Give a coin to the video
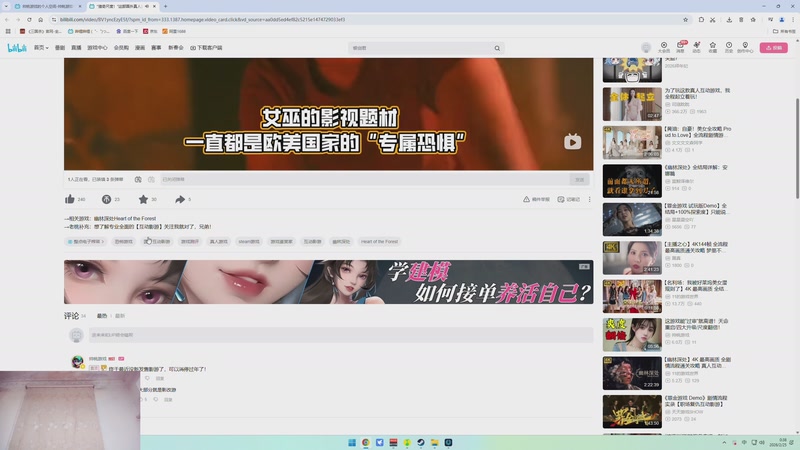The height and width of the screenshot is (450, 800). [106, 199]
